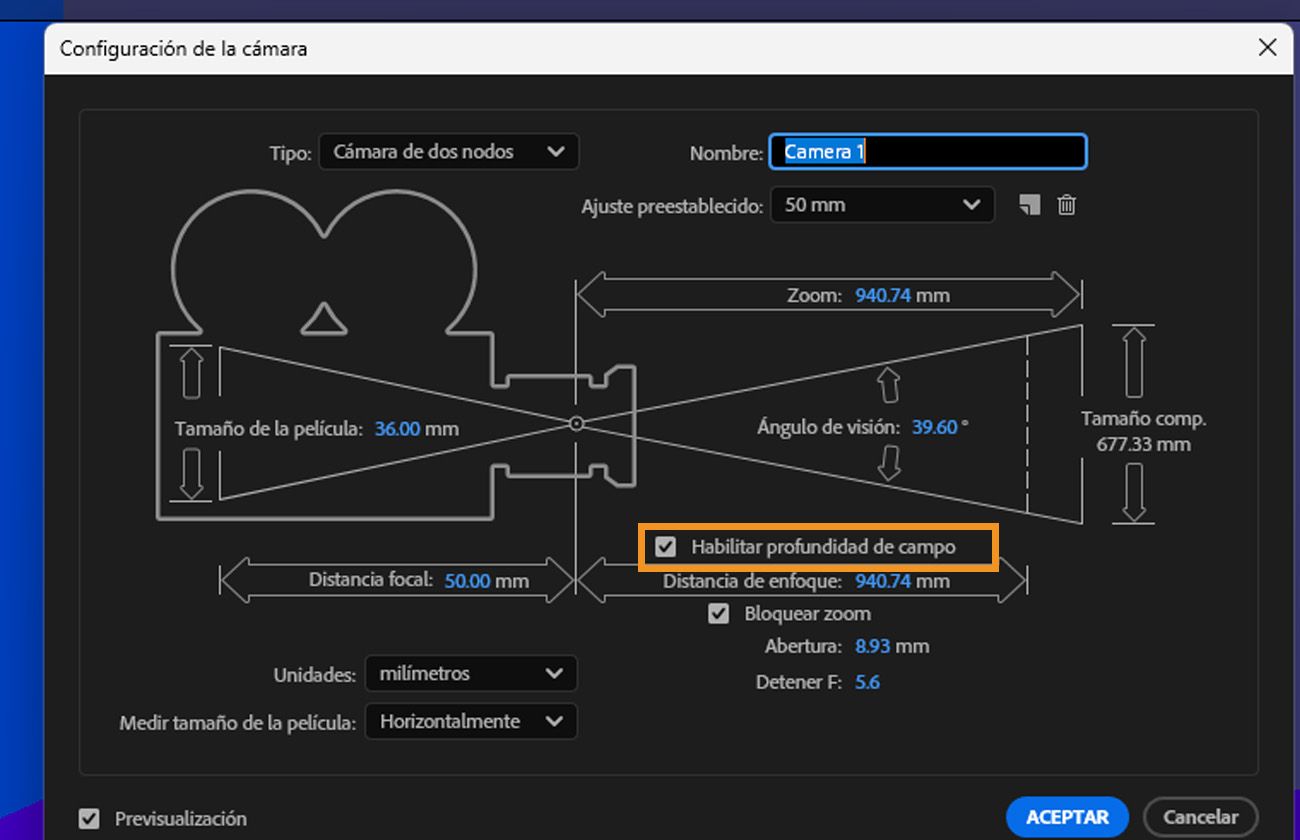Click the Detener F 5.6 value

[867, 682]
